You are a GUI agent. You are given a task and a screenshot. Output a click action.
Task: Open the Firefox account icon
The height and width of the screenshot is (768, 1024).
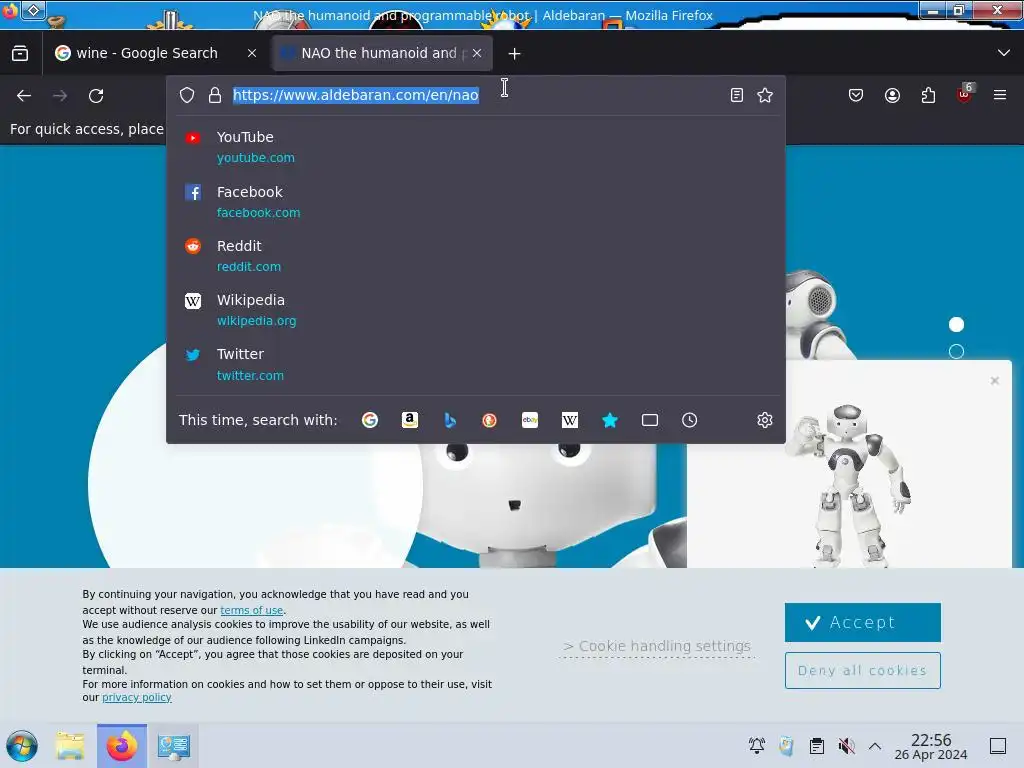(x=892, y=95)
